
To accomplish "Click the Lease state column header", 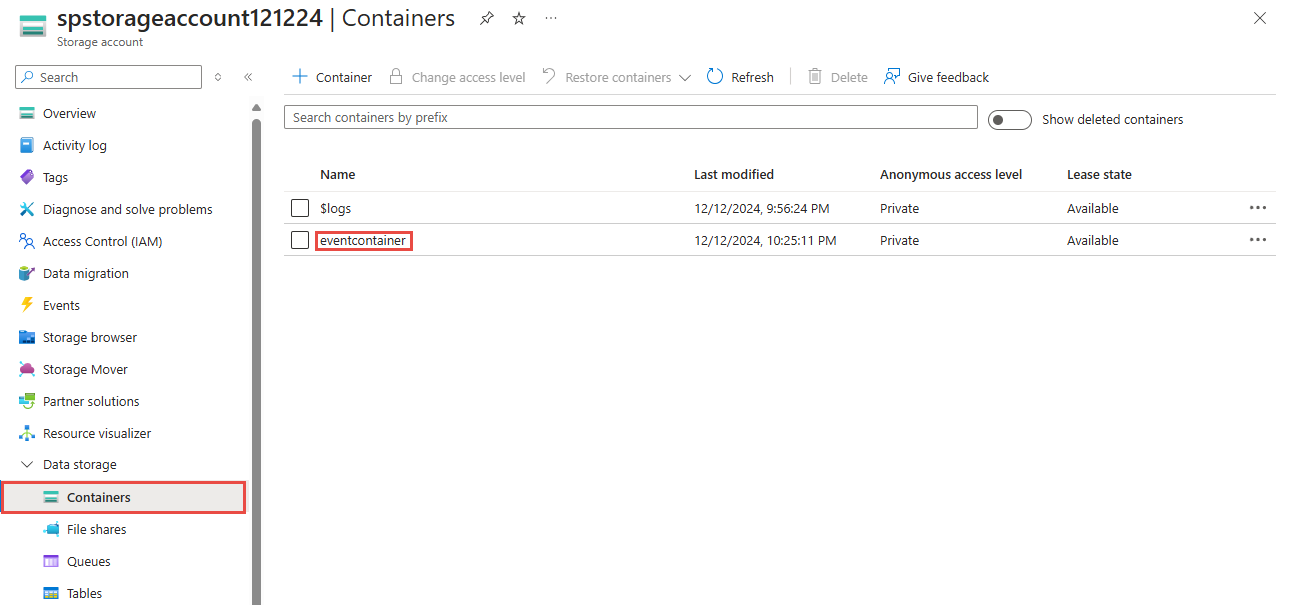I will click(1099, 174).
